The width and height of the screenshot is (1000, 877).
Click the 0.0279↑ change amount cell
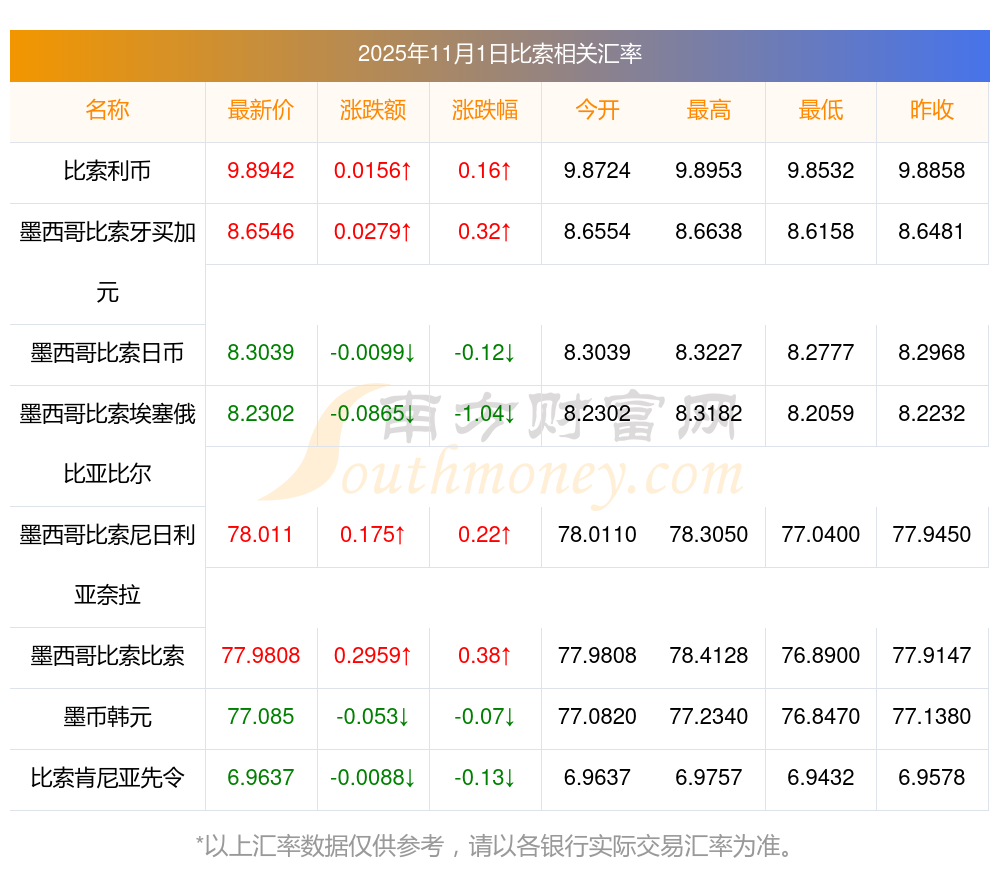[x=373, y=232]
